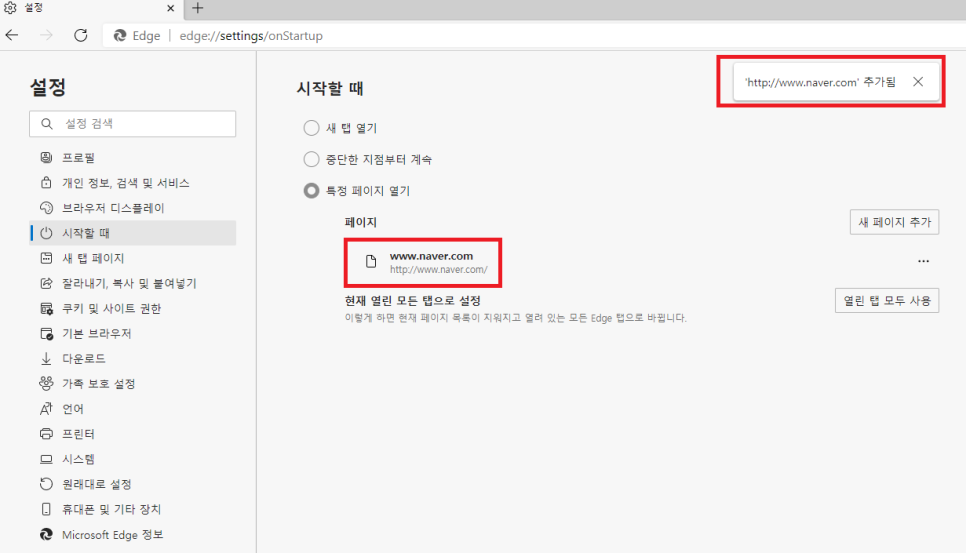Click the 열린 탭 모두 사용 button

point(887,301)
